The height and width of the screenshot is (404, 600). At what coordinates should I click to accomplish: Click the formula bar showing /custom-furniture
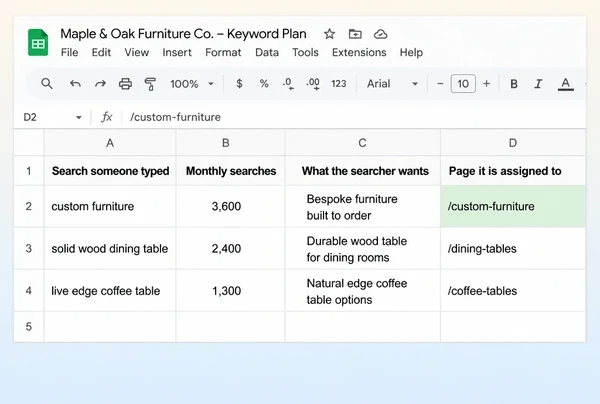[x=354, y=117]
